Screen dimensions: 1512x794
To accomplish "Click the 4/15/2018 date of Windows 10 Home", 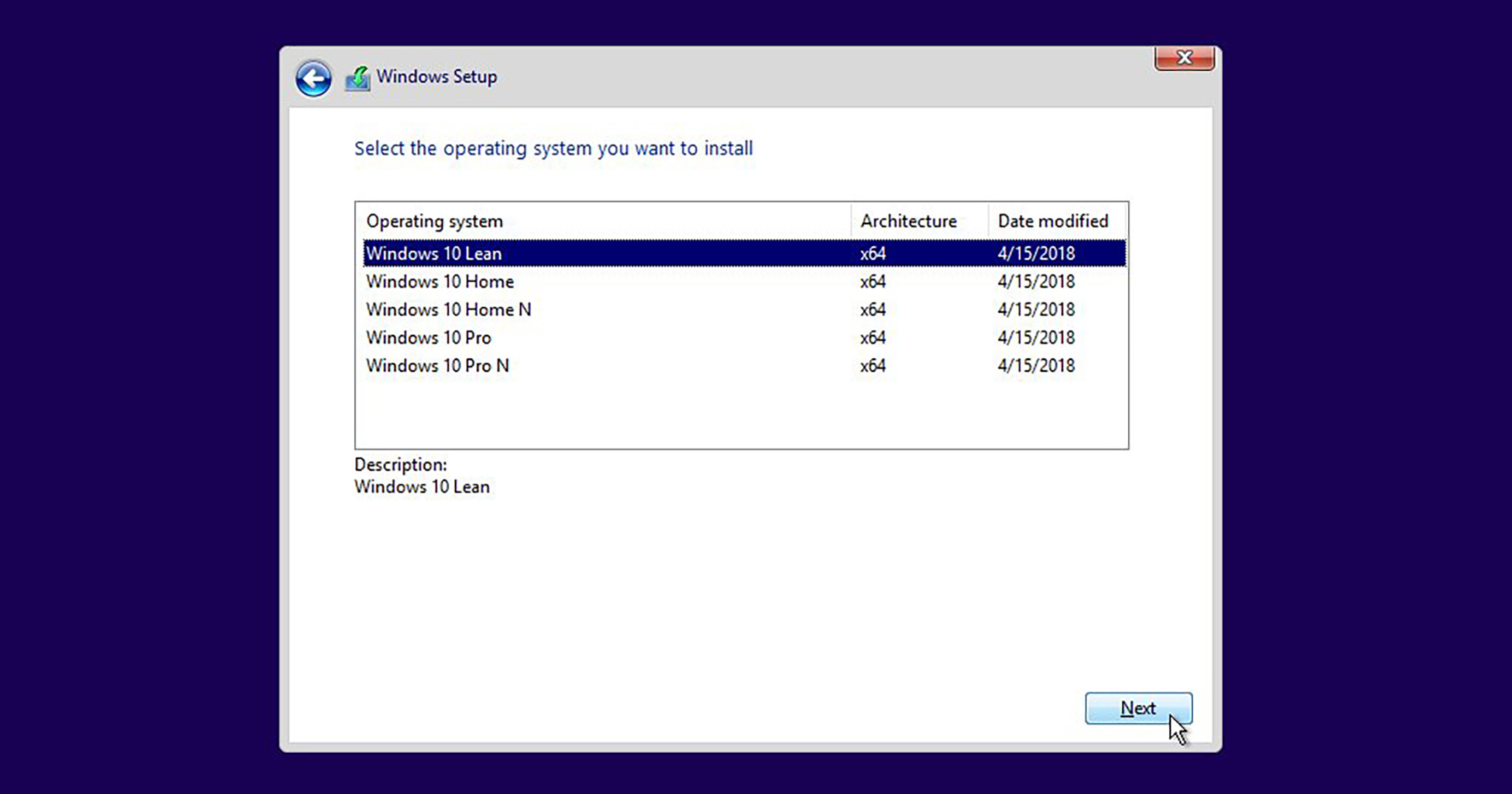I will pos(1036,281).
